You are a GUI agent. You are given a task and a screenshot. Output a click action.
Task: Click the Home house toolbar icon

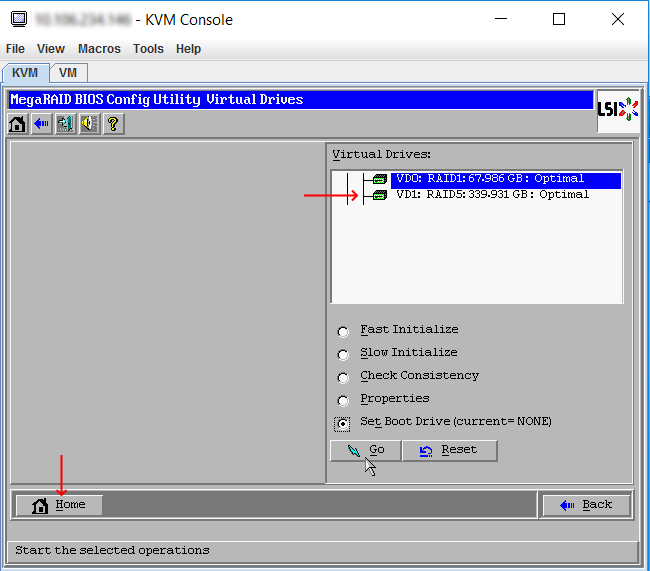[17, 124]
